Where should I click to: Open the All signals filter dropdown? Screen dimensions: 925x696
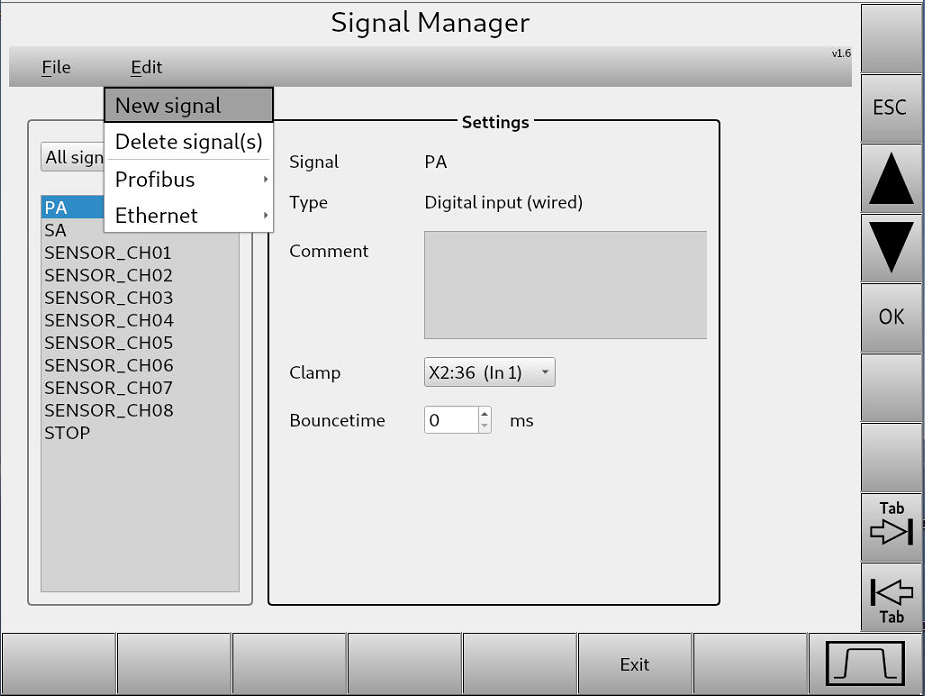[x=73, y=157]
